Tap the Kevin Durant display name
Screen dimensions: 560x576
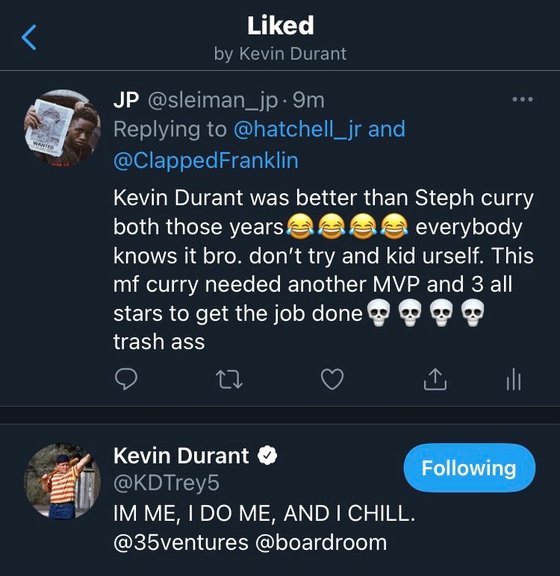181,456
